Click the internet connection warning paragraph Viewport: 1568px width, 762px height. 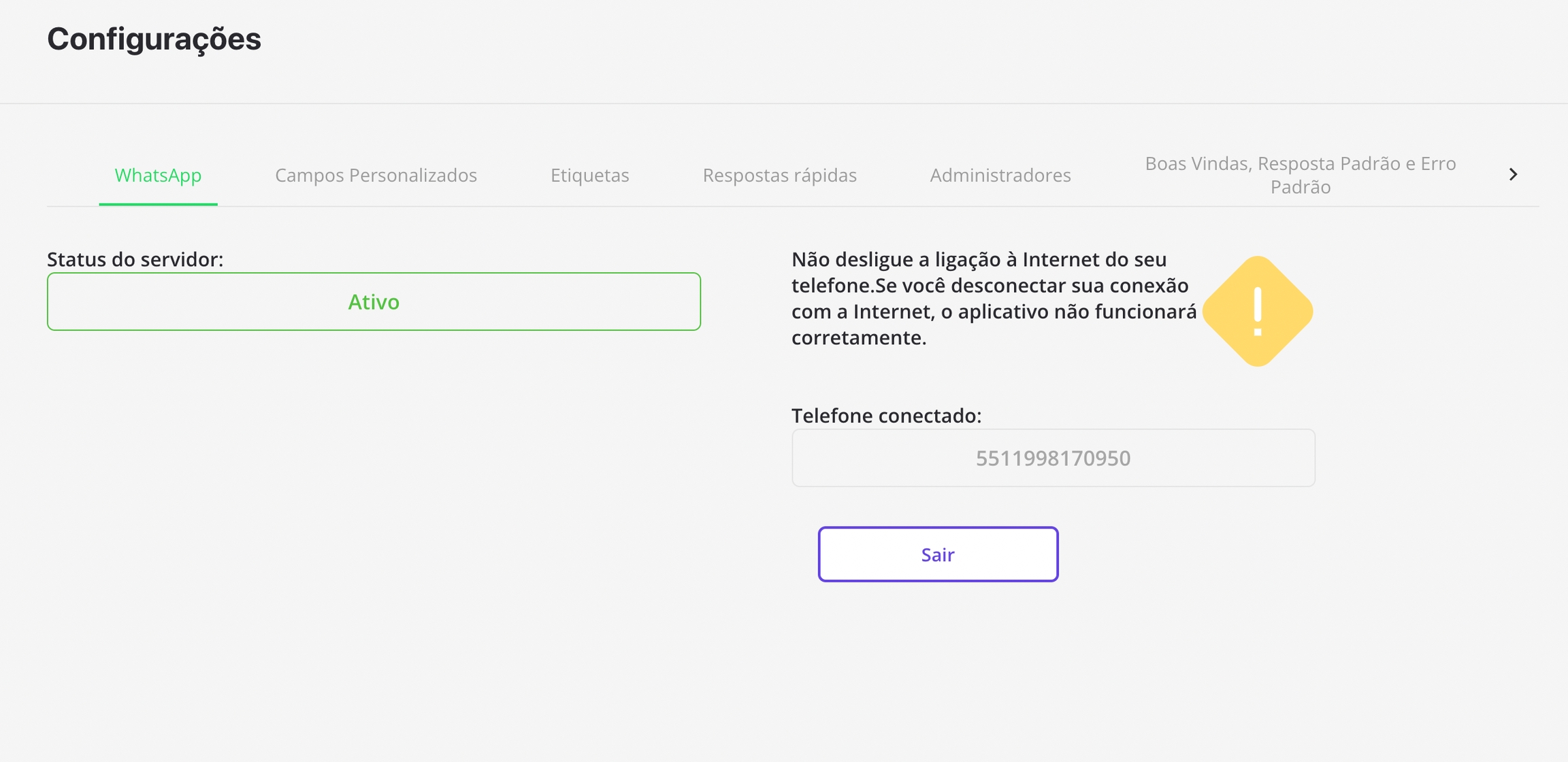point(994,298)
